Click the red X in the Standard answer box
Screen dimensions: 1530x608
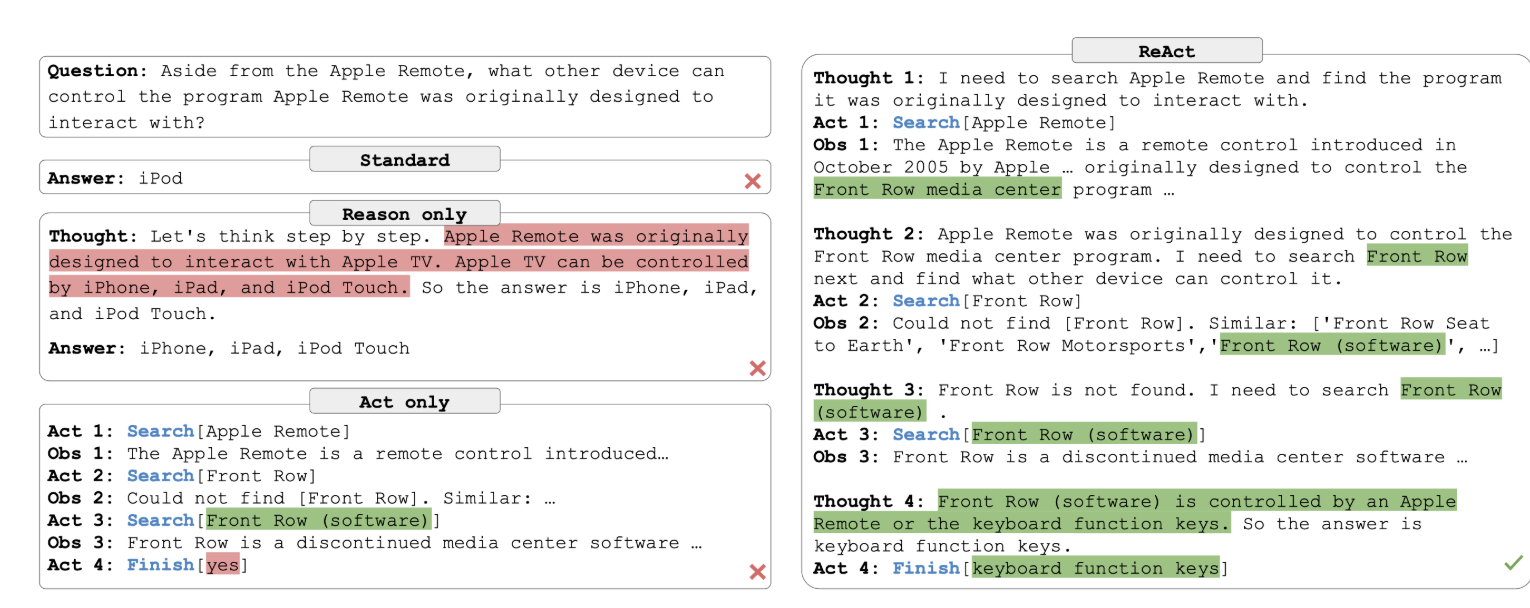coord(752,181)
